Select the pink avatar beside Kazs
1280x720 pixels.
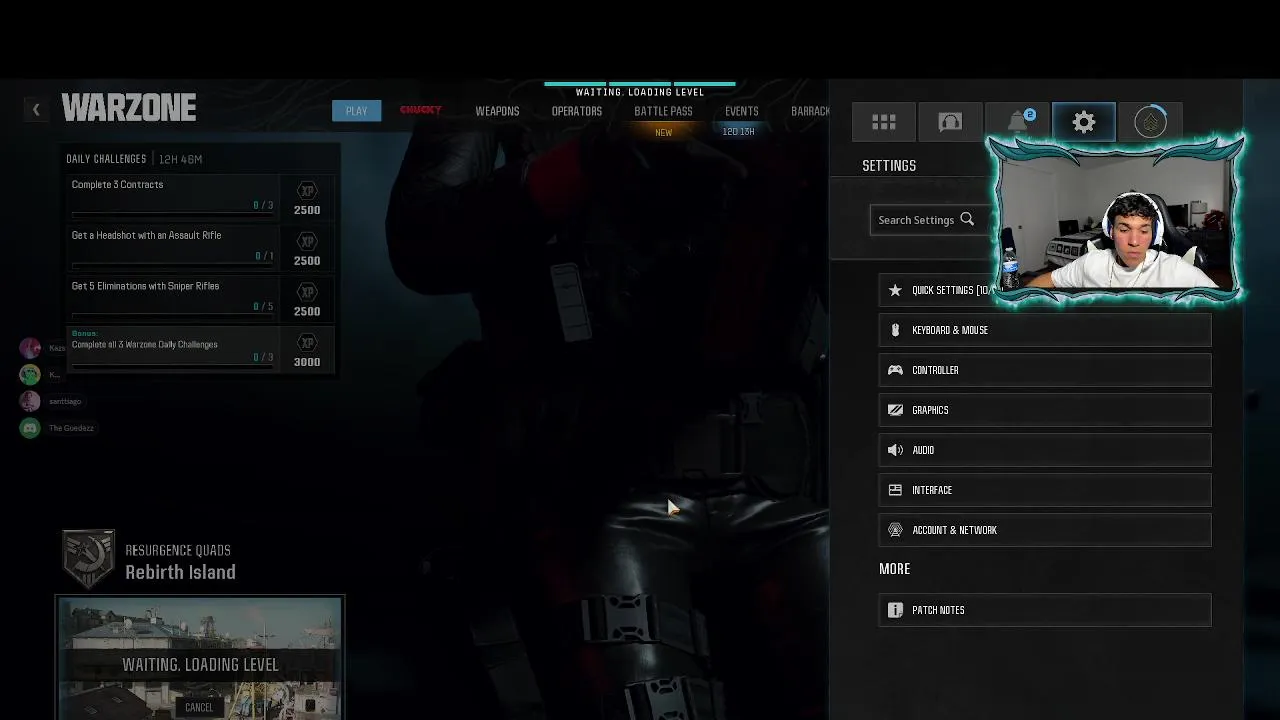tap(30, 347)
